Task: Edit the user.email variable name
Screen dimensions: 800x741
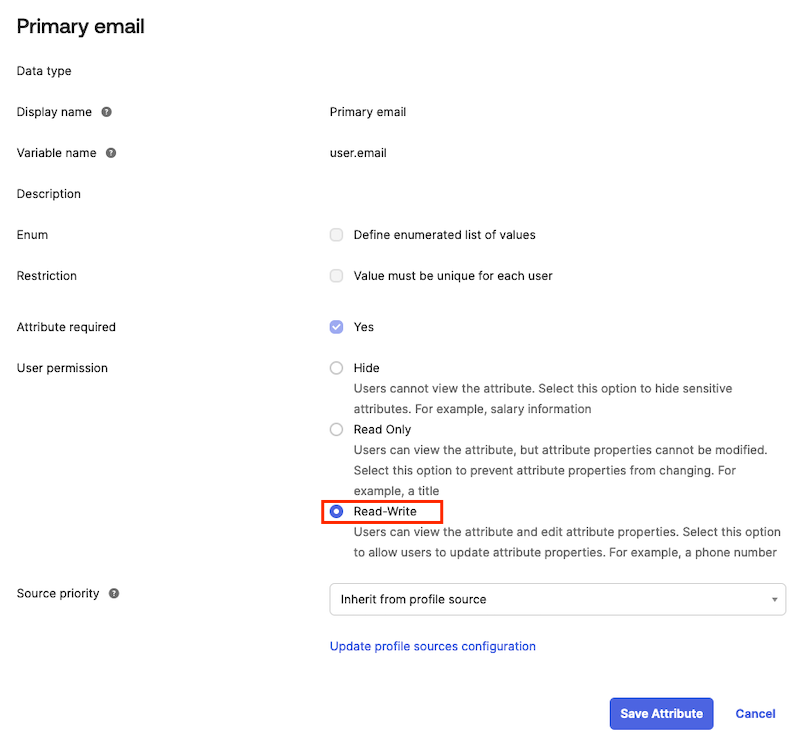Action: (x=358, y=153)
